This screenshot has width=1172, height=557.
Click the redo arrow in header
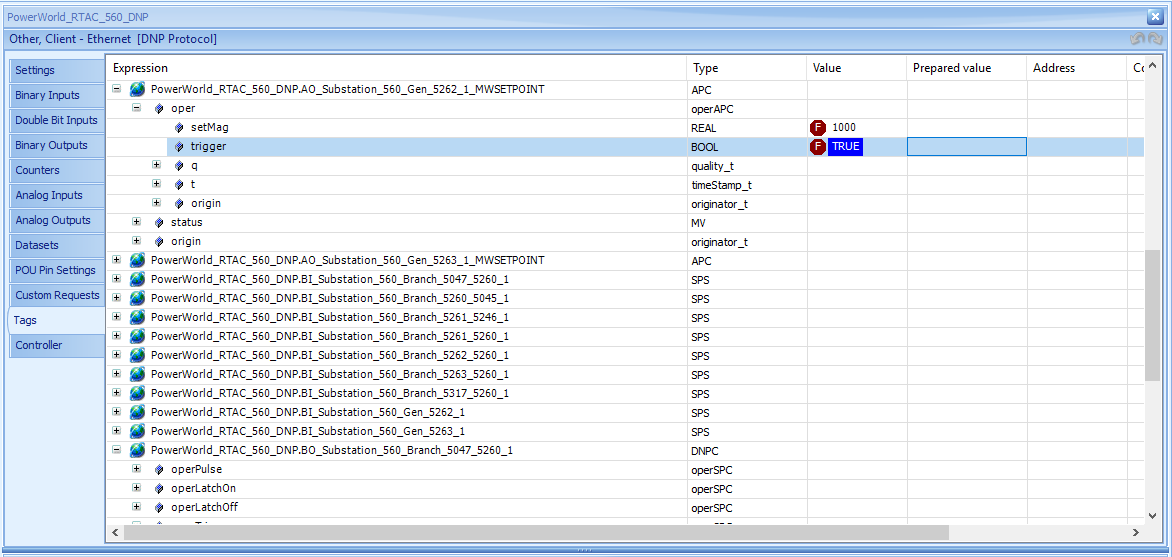[x=1155, y=39]
